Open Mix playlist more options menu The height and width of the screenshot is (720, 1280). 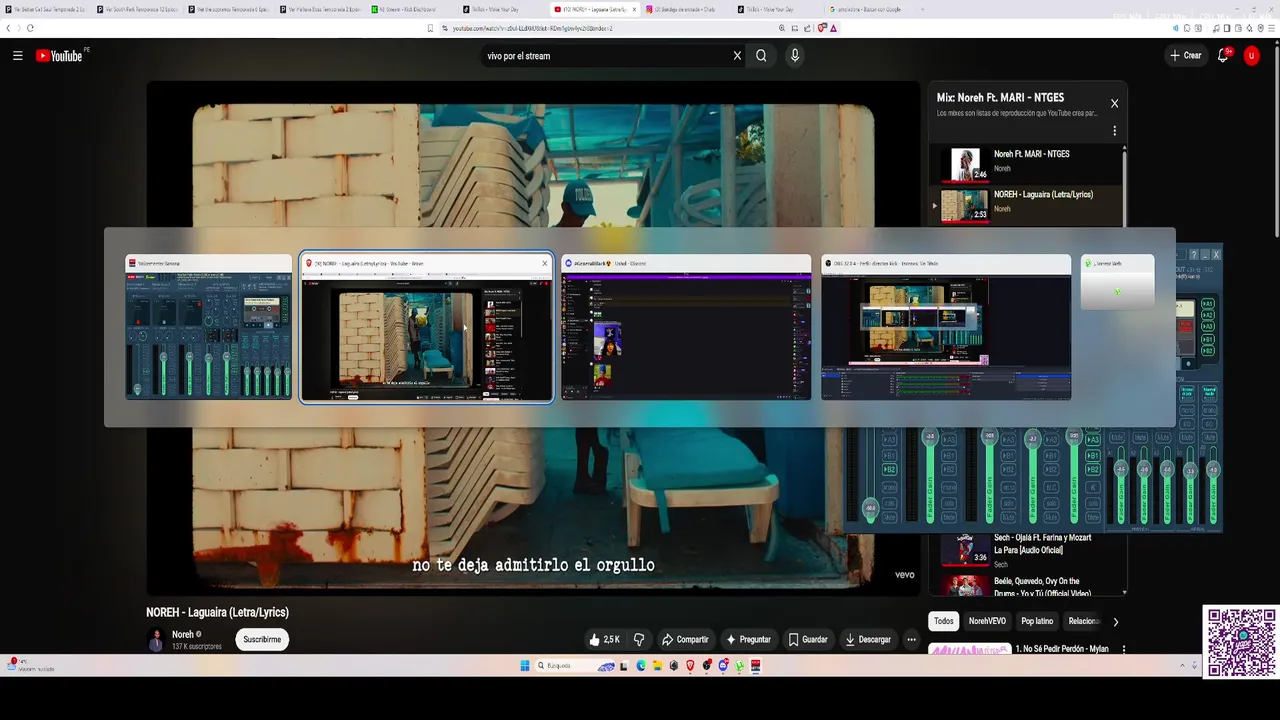click(x=1114, y=131)
